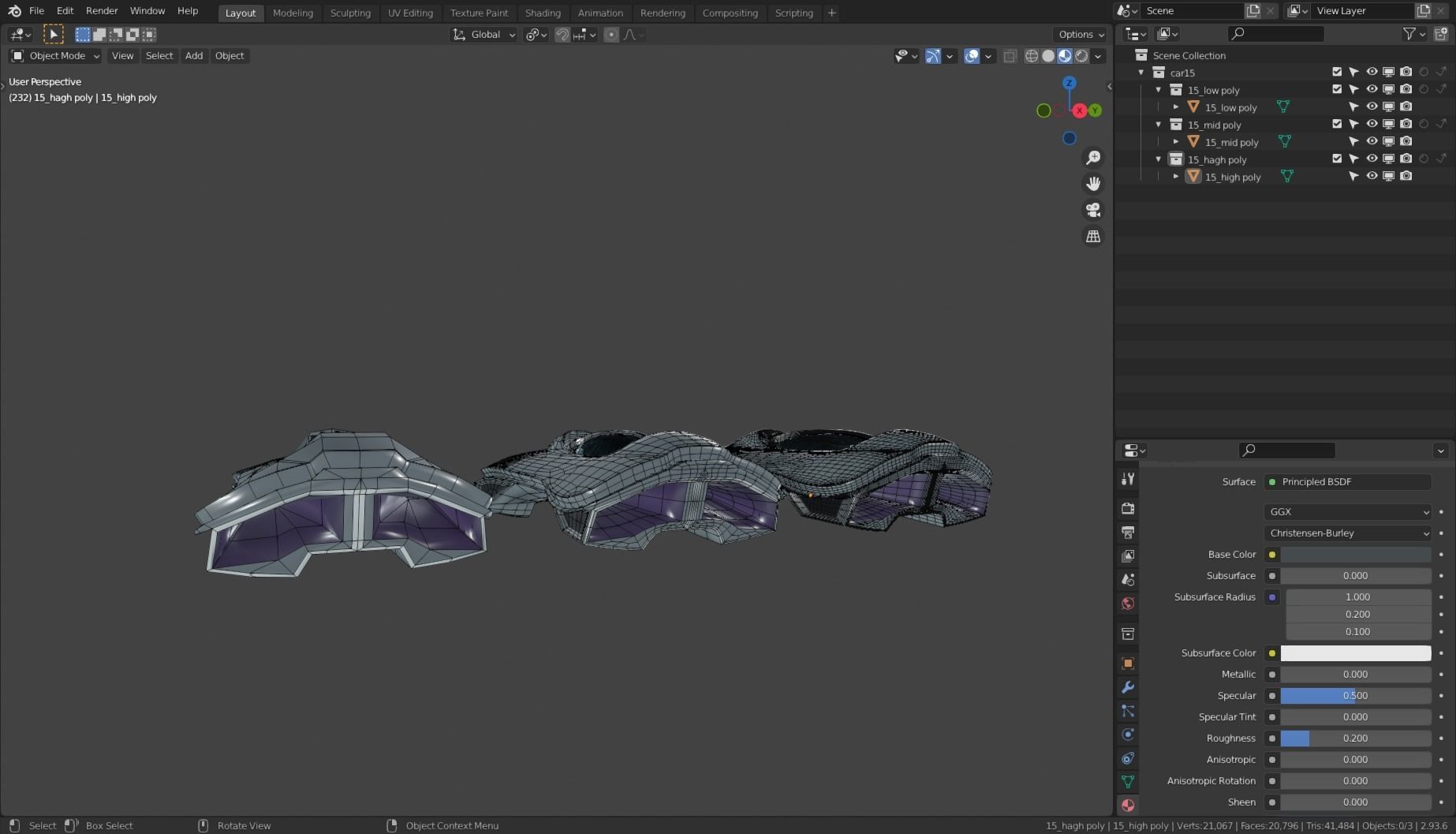Open the Object Mode dropdown
1456x834 pixels.
(55, 56)
